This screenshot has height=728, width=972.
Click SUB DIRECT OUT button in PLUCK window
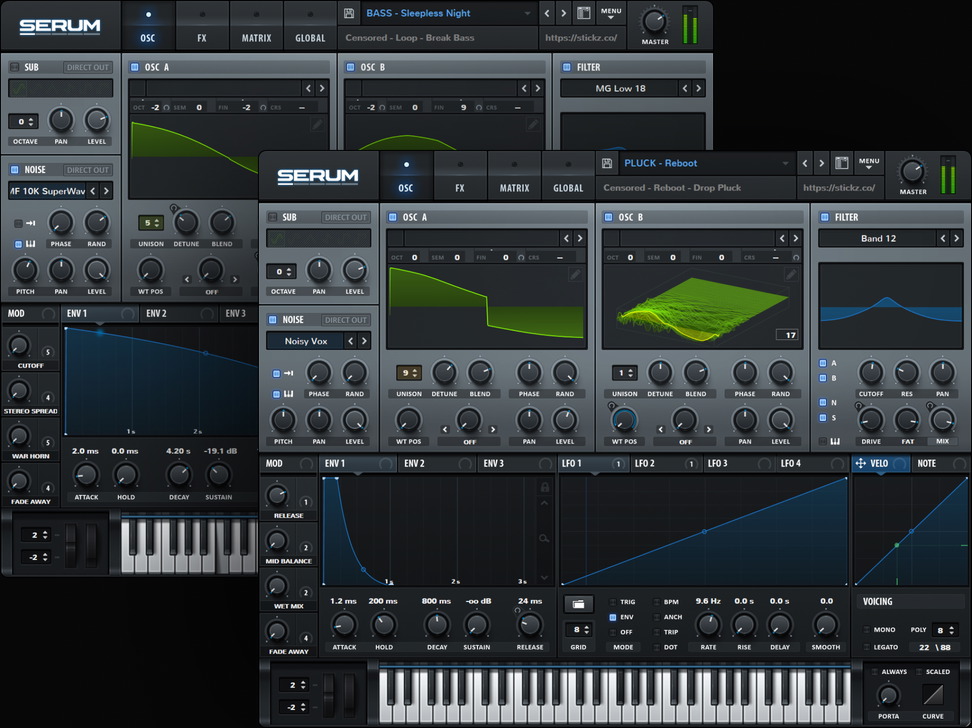345,217
